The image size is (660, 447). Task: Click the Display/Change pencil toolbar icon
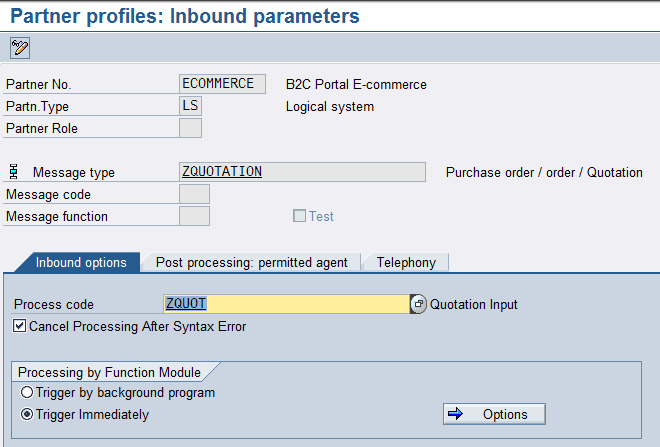click(19, 47)
